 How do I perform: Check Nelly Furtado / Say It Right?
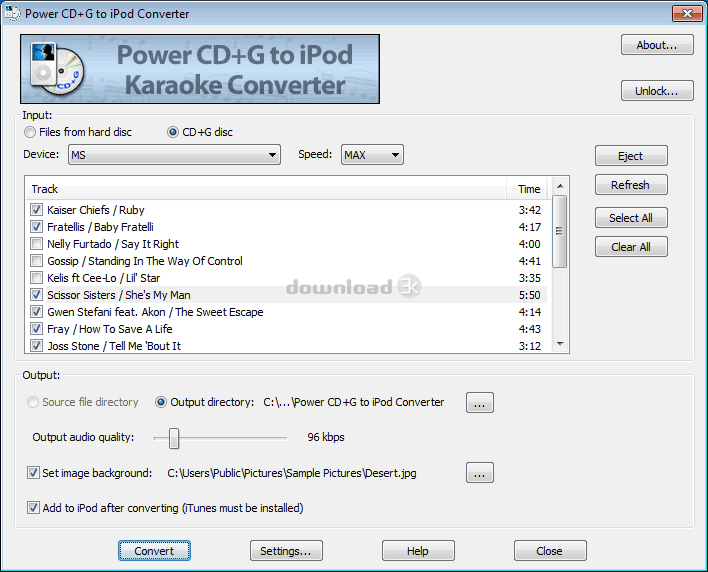pyautogui.click(x=37, y=244)
